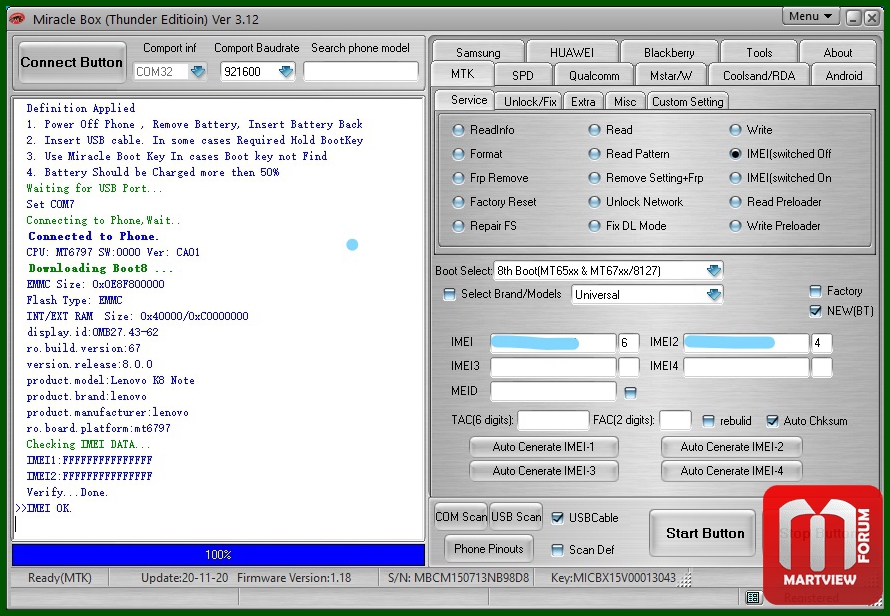Switch to the HUAWEI tab
Screen dimensions: 890x616
572,52
